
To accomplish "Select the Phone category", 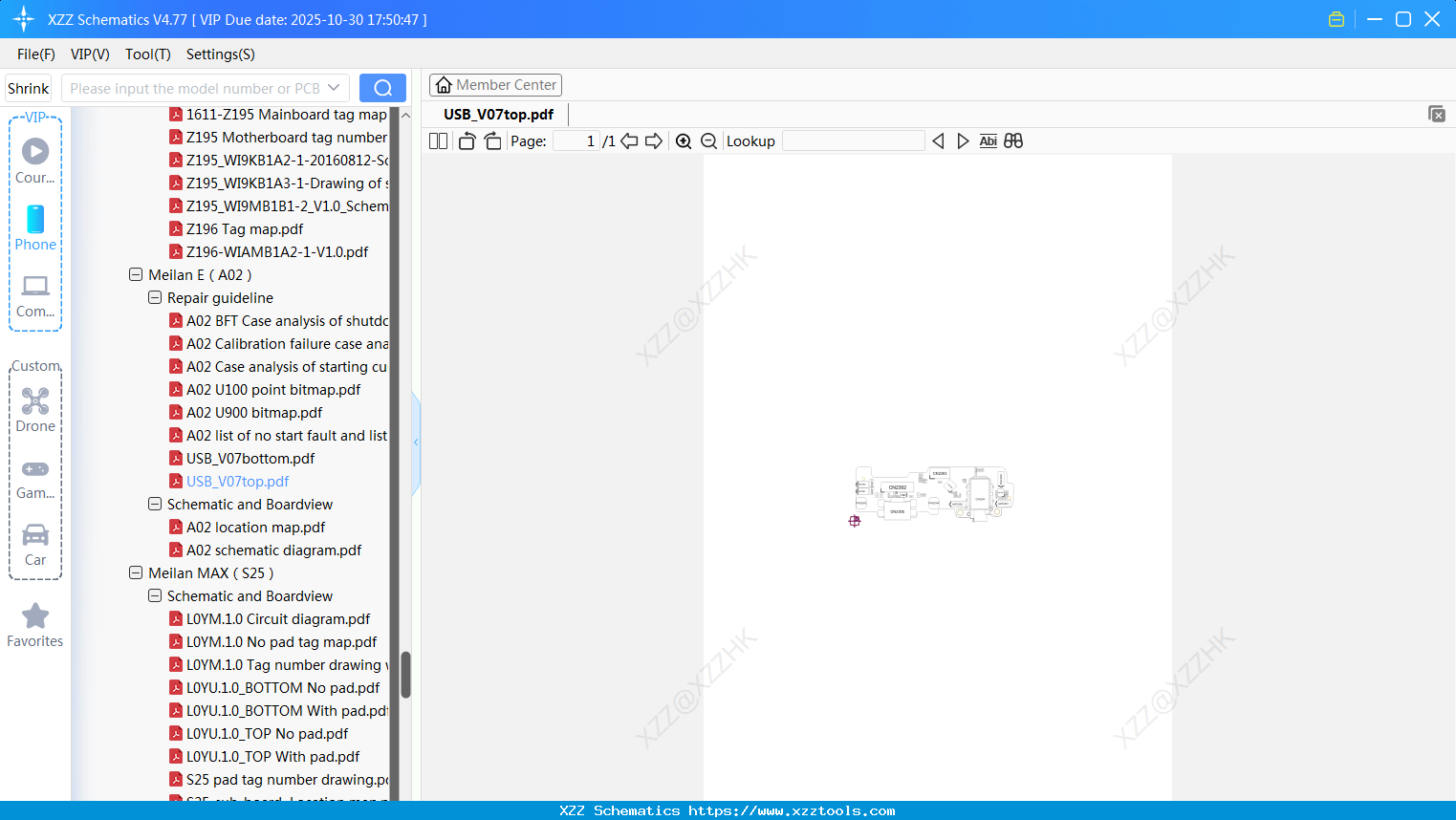I will pos(35,228).
